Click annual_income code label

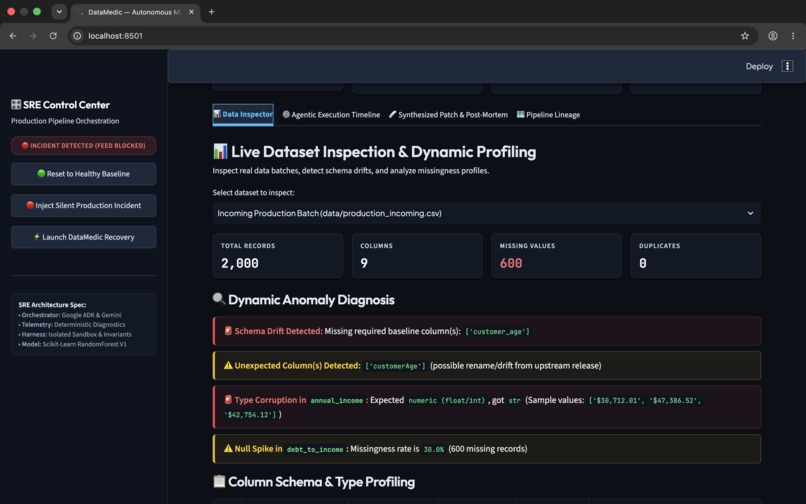pyautogui.click(x=337, y=401)
